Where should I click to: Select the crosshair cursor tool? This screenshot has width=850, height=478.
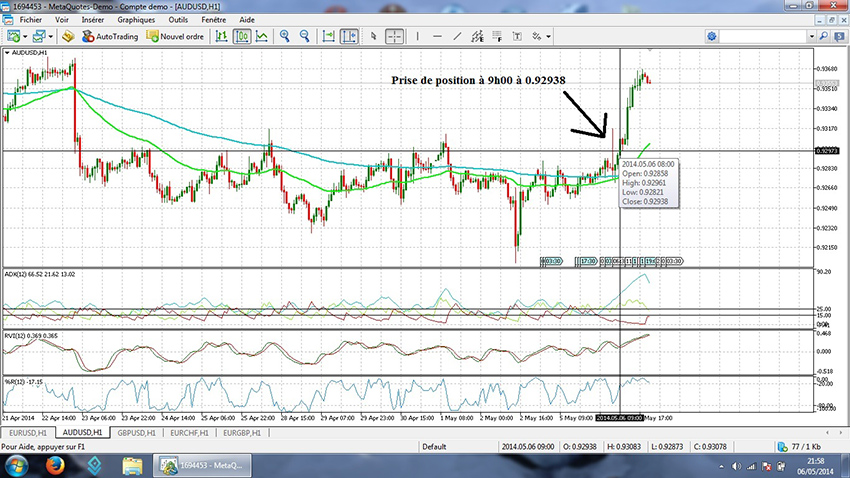(x=395, y=36)
